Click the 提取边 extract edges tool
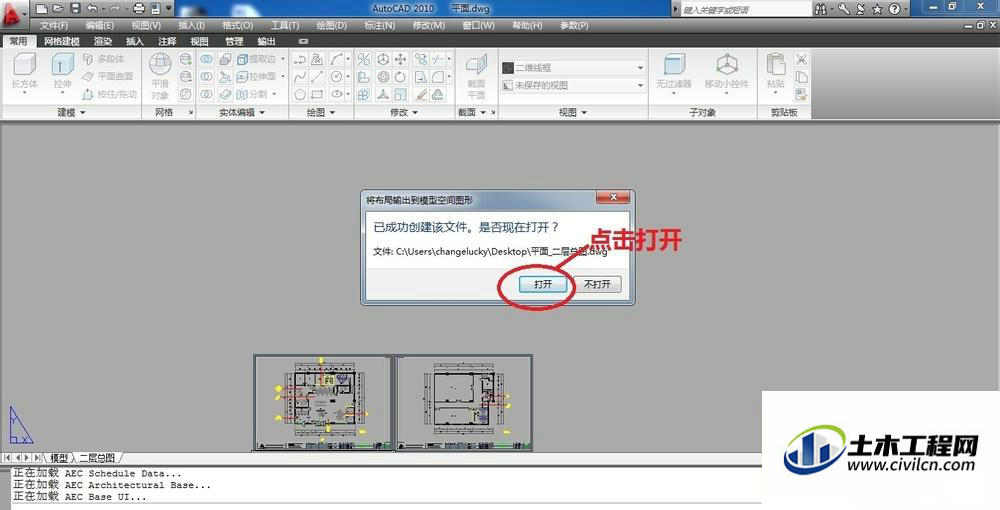Image resolution: width=1000 pixels, height=510 pixels. 256,59
